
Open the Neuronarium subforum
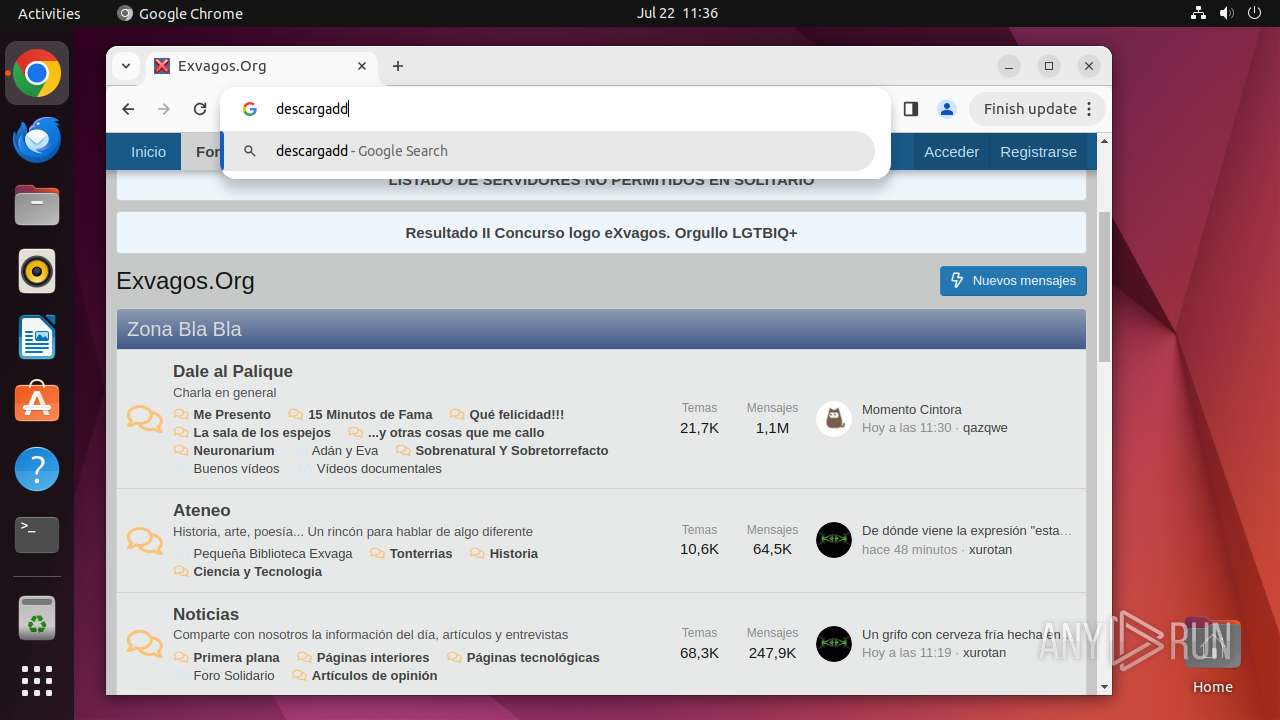(x=234, y=450)
